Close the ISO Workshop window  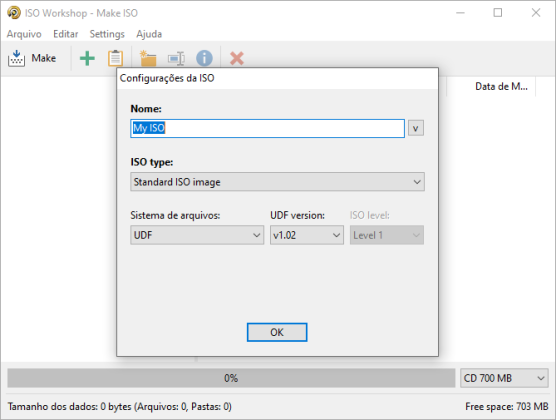coord(536,13)
